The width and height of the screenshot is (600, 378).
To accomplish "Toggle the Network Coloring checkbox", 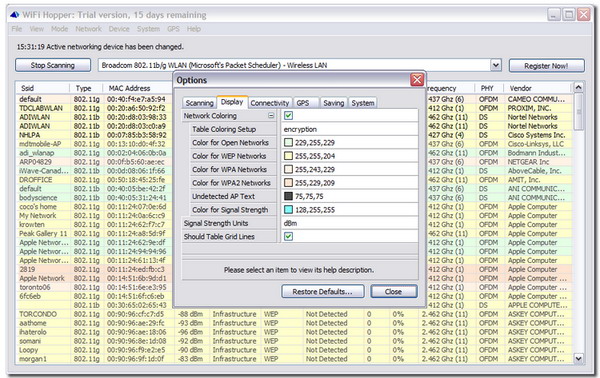I will pos(289,116).
